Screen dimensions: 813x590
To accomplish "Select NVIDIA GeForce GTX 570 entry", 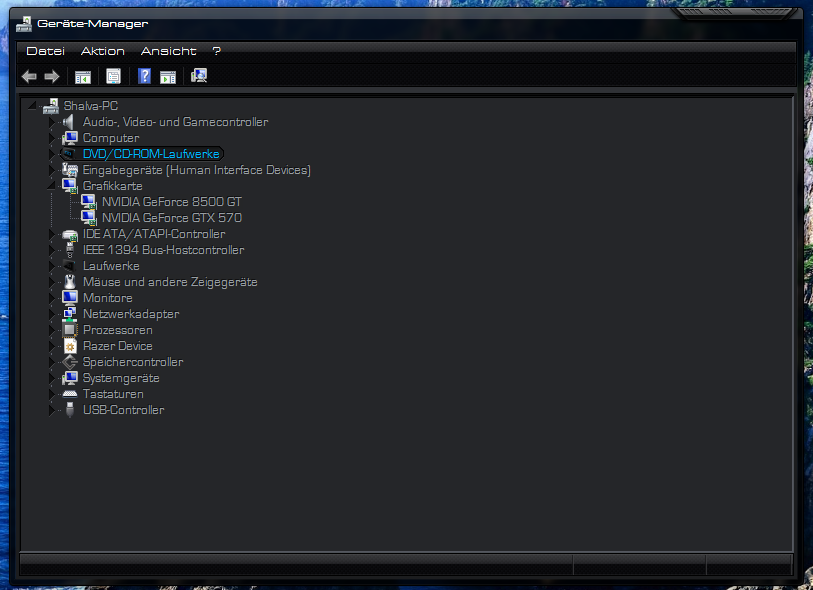I will (172, 218).
